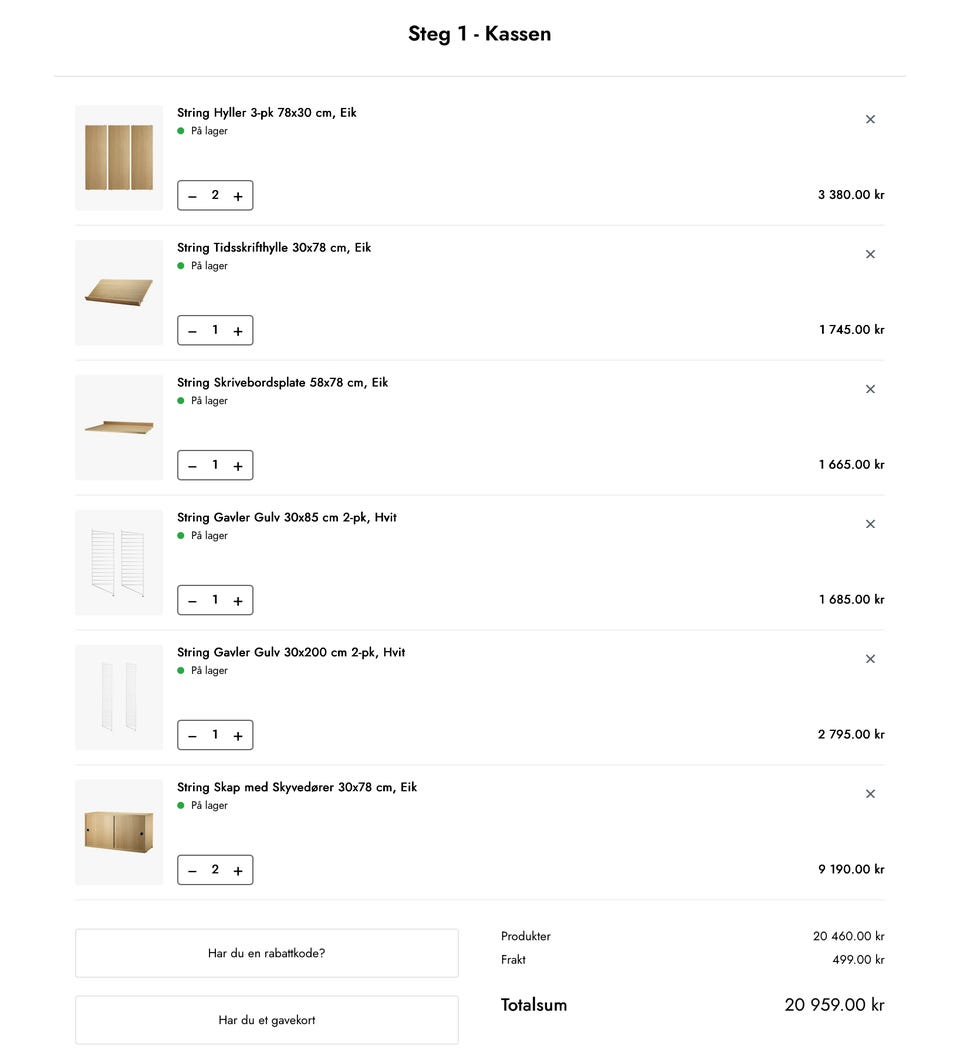Remove String Skap med Skyvedører item
The height and width of the screenshot is (1057, 960).
[x=870, y=793]
